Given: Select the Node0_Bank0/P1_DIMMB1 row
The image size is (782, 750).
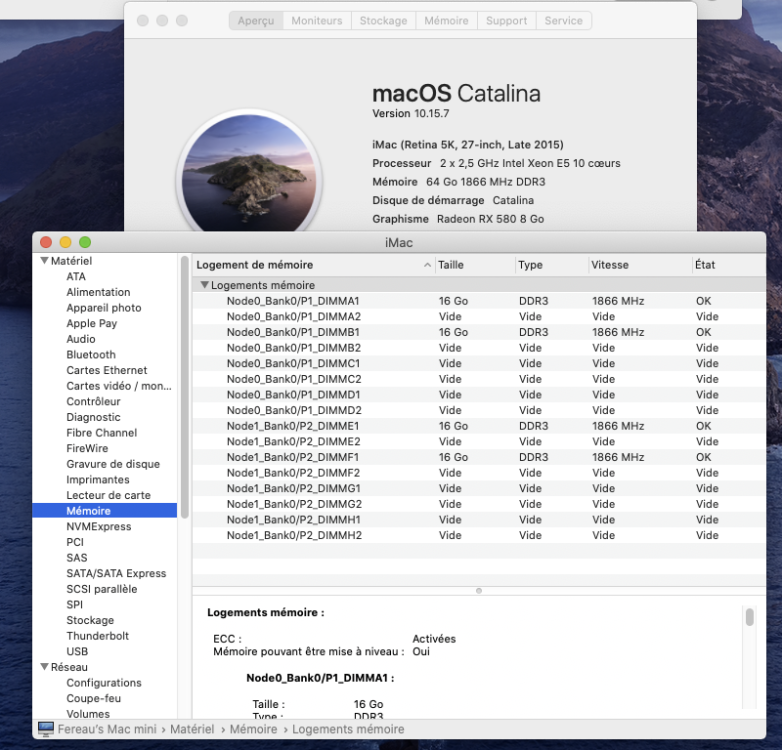Looking at the screenshot, I should [479, 332].
